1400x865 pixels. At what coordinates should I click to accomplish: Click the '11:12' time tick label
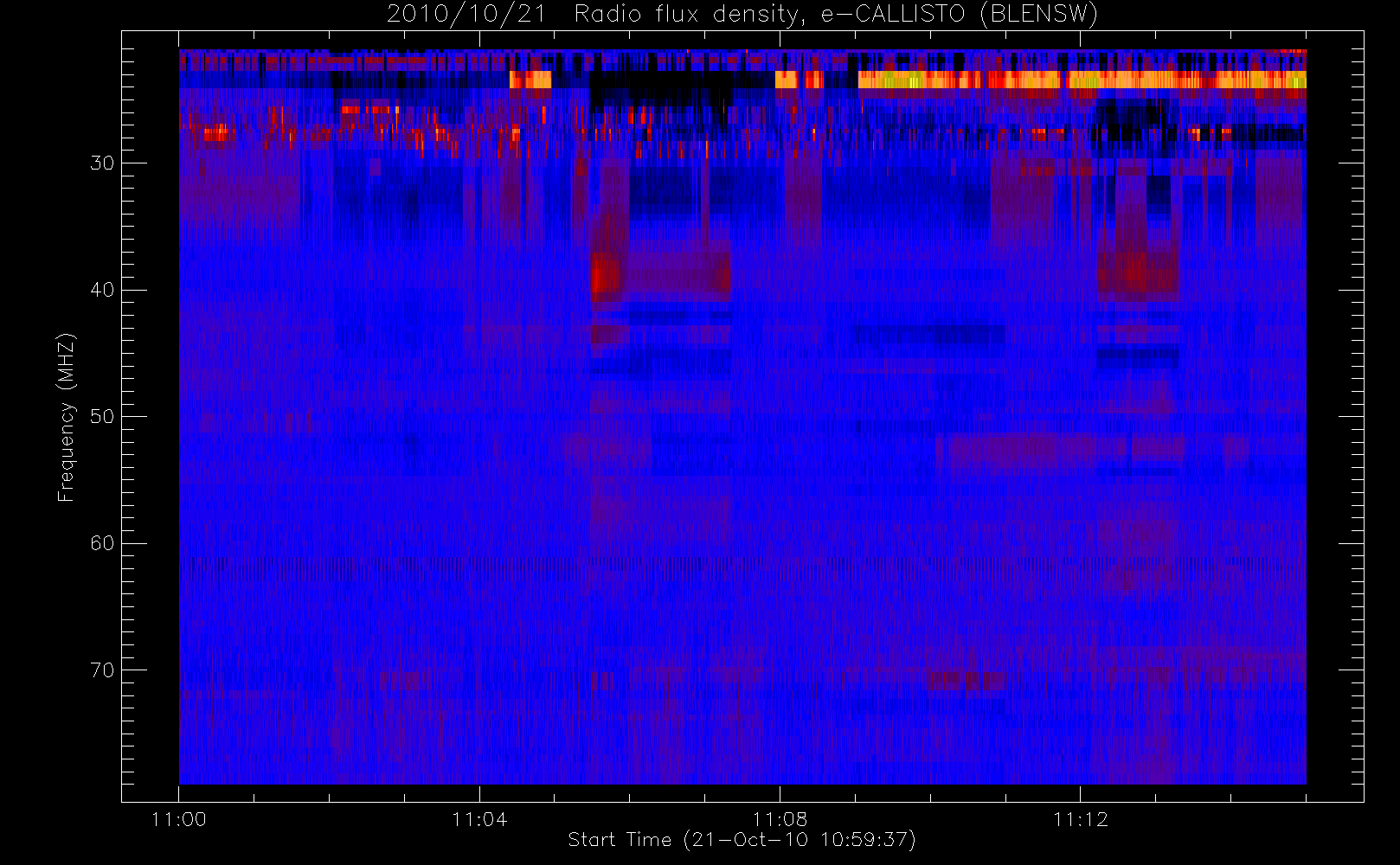(1080, 819)
